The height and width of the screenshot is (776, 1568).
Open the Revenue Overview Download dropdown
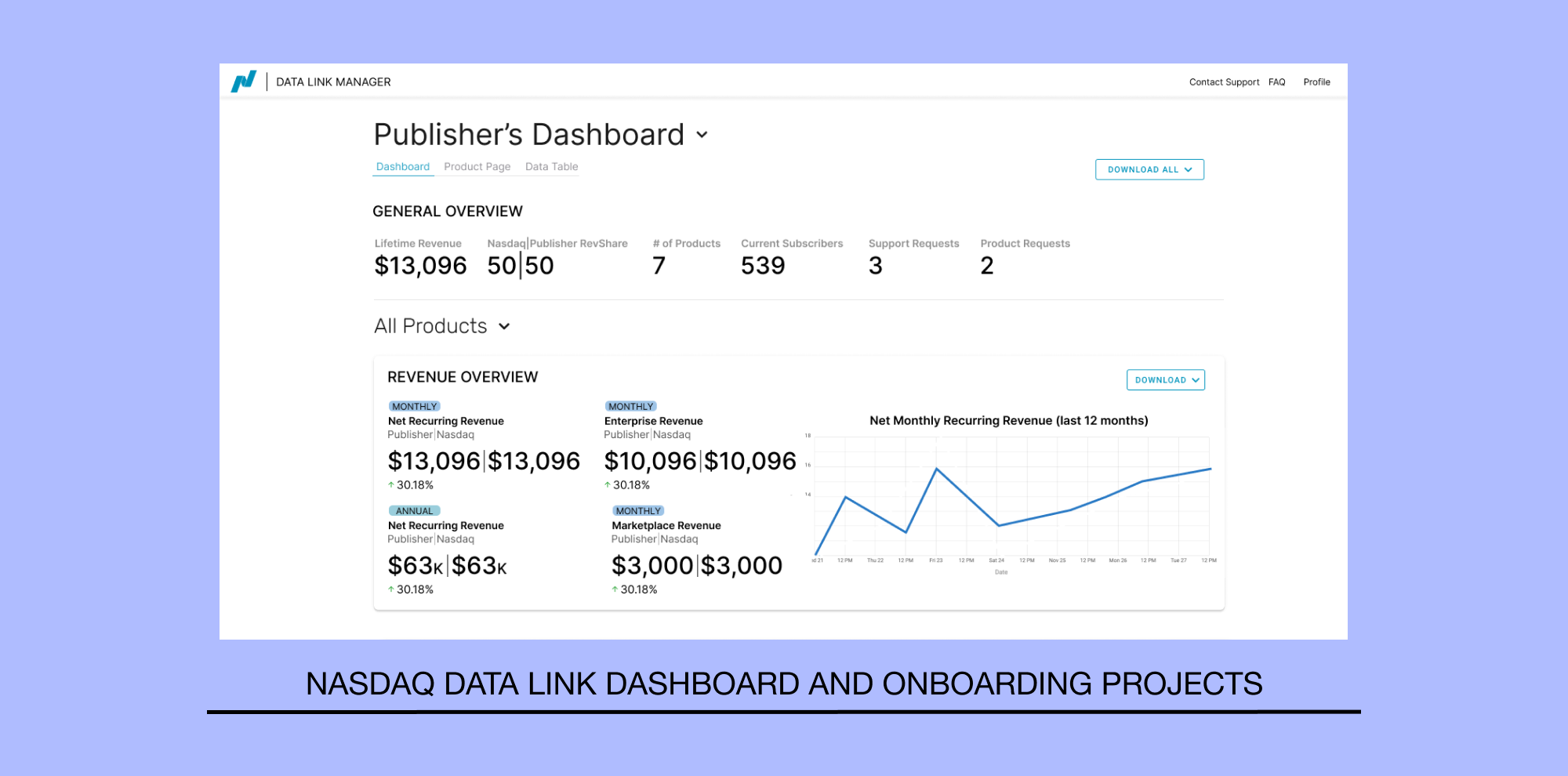click(1166, 380)
